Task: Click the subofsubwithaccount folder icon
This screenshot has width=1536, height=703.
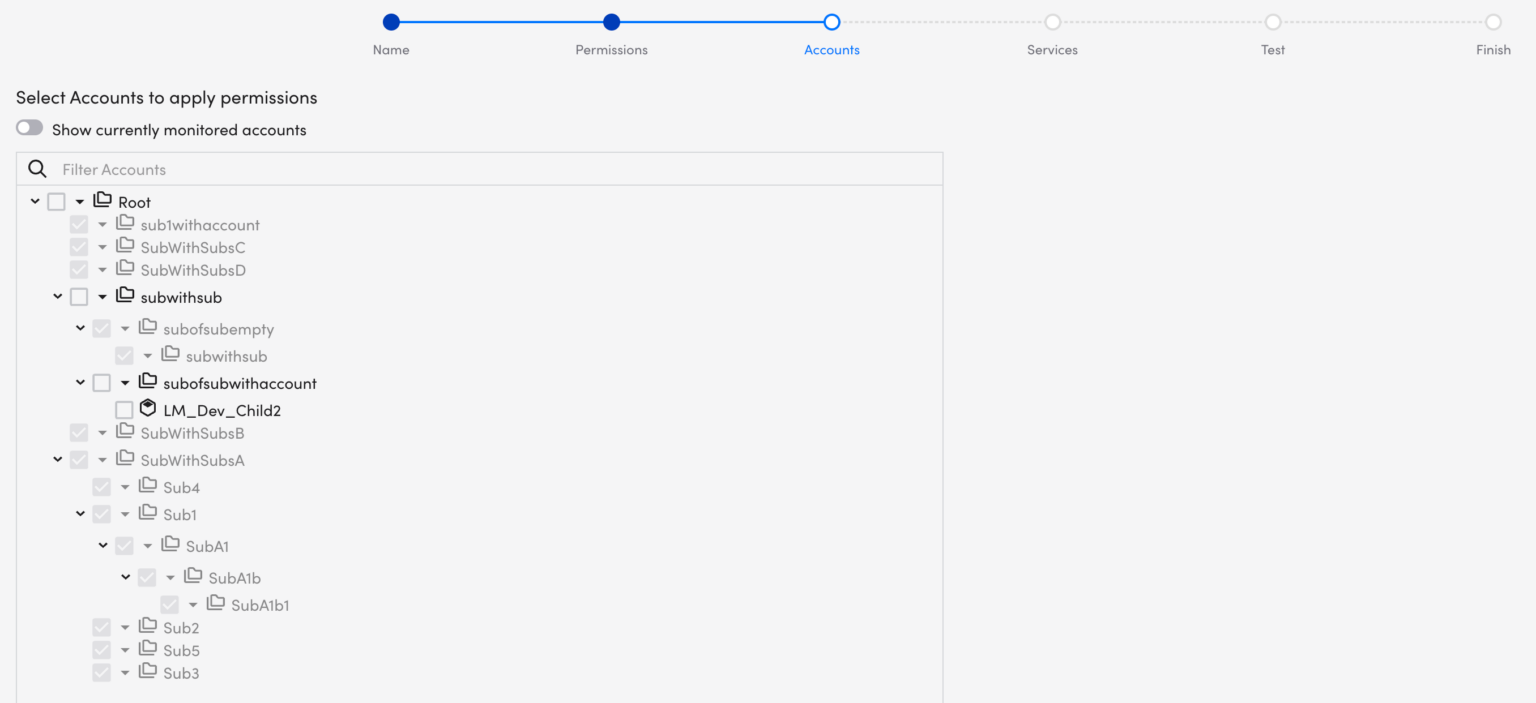Action: point(147,382)
